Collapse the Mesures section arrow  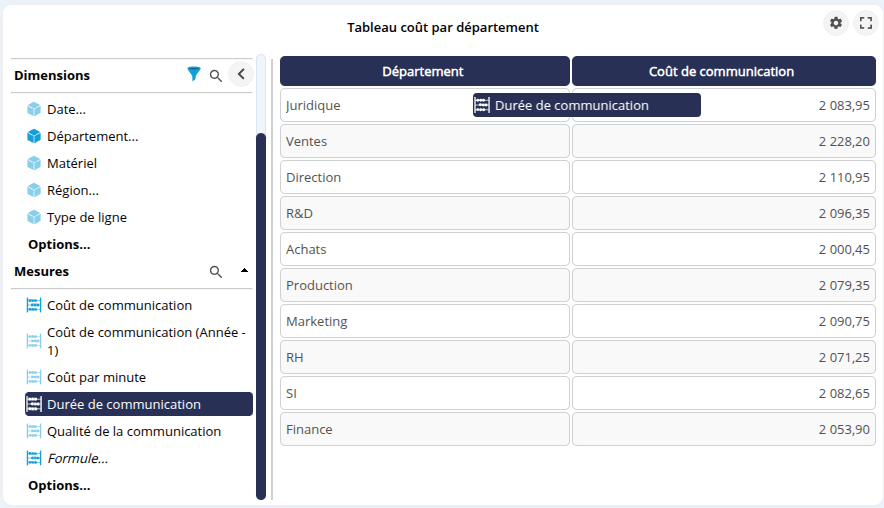click(244, 271)
